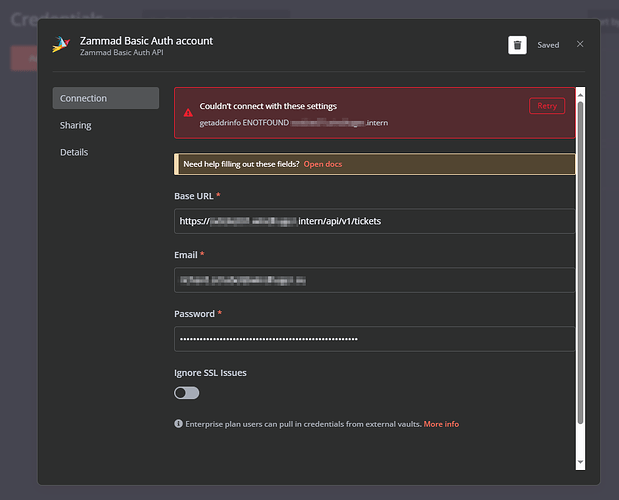Focus the Base URL input field
619x500 pixels.
(x=374, y=221)
